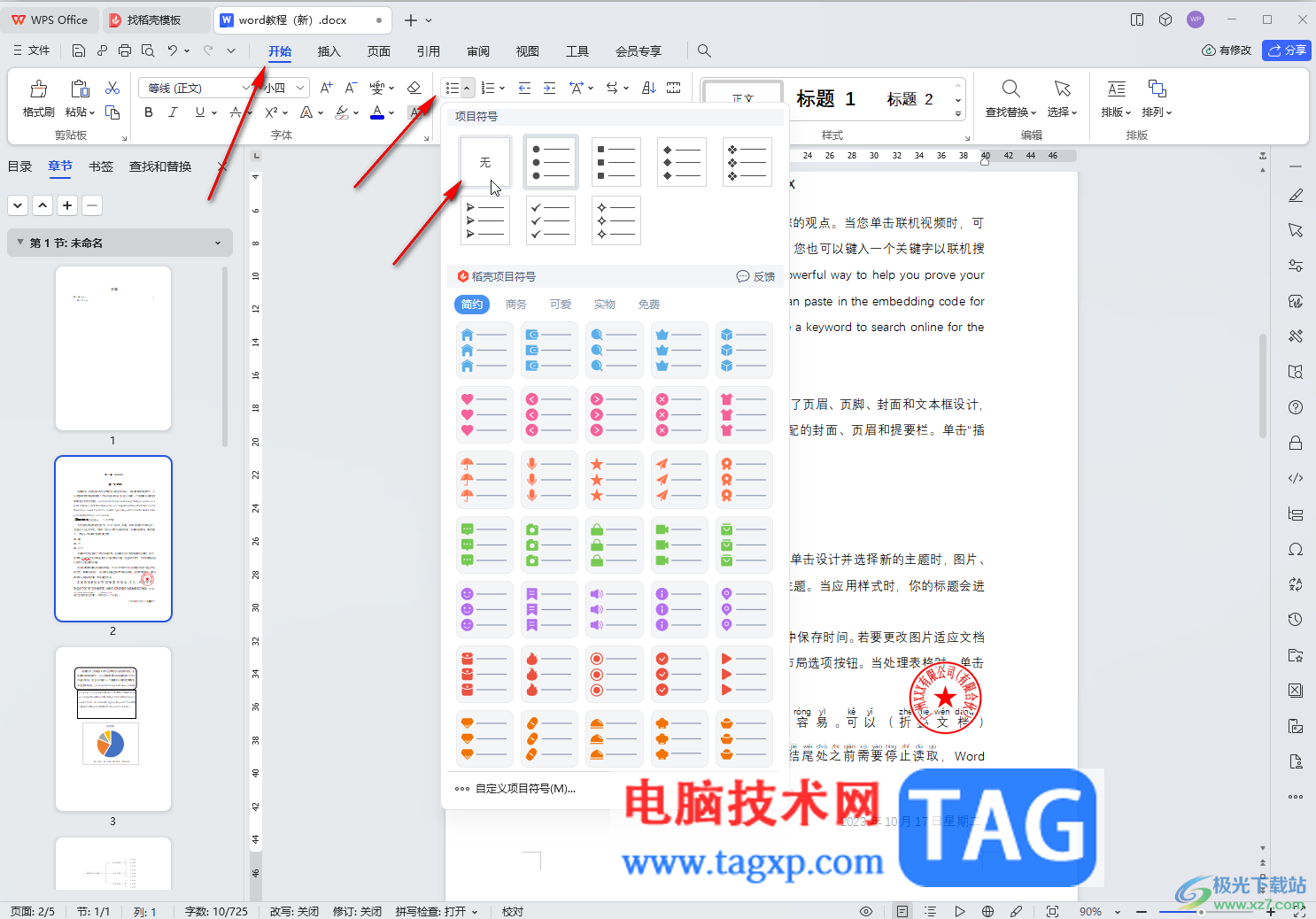Screen dimensions: 1316x919
Task: Pick the pink heart bullet template
Action: point(484,415)
